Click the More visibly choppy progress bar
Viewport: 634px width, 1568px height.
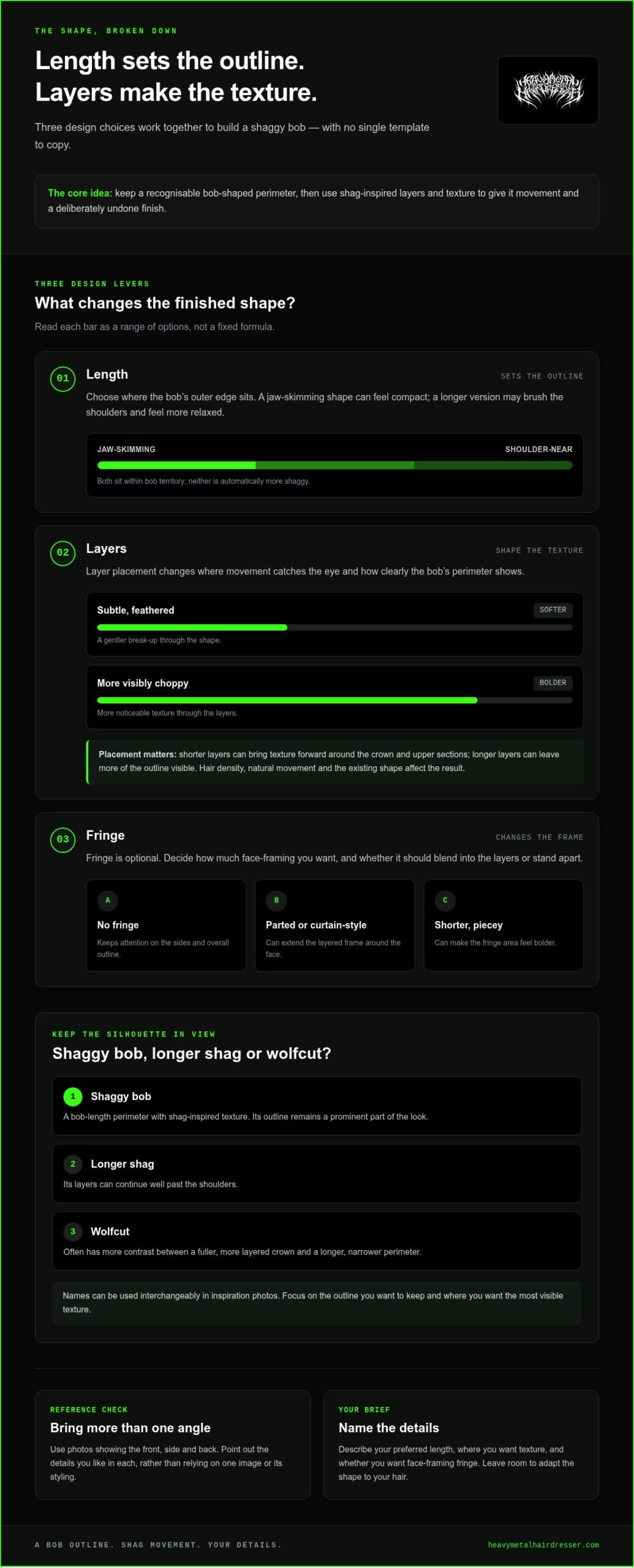point(334,700)
